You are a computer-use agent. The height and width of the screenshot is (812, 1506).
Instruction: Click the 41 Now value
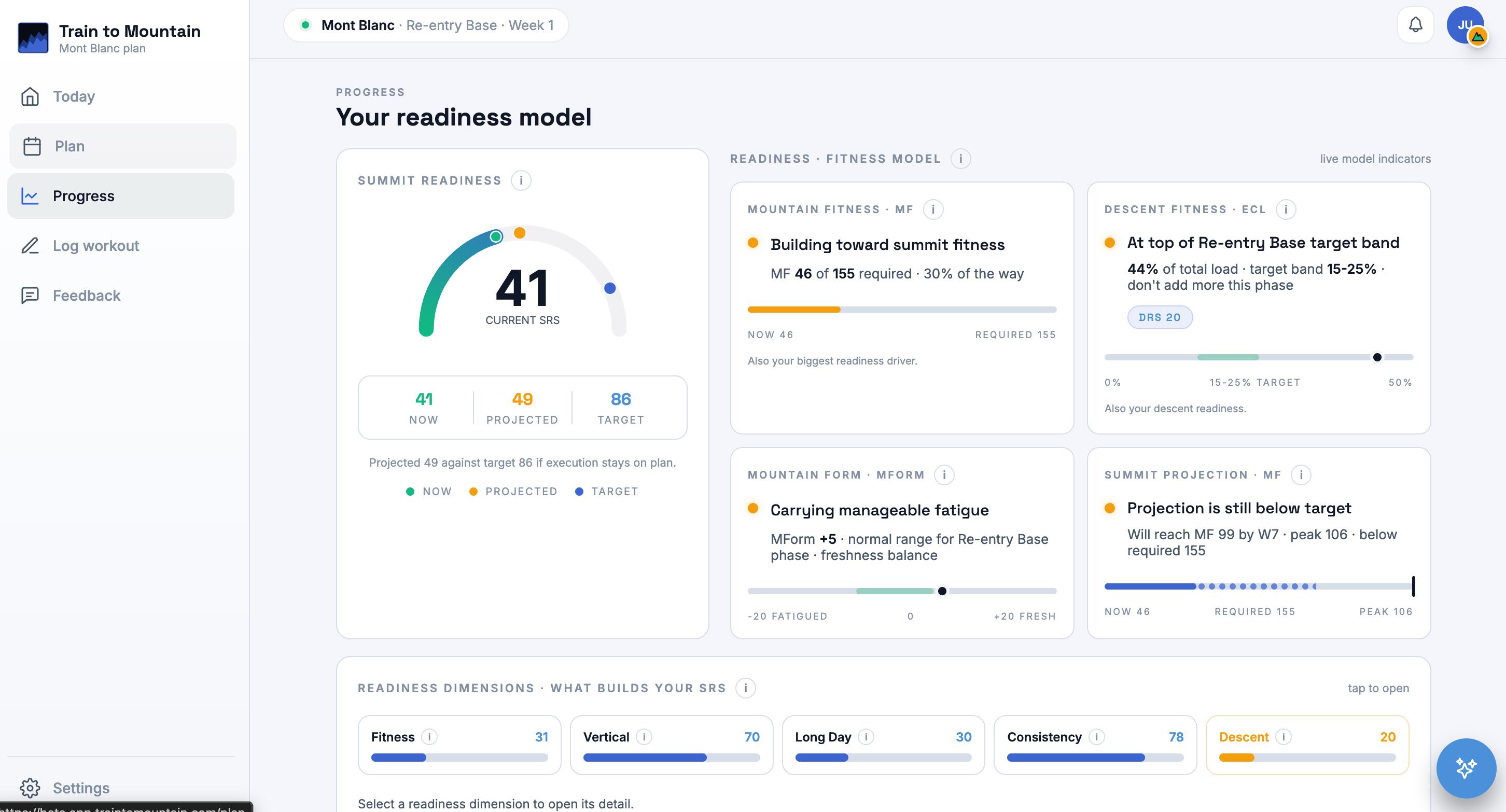[x=424, y=399]
